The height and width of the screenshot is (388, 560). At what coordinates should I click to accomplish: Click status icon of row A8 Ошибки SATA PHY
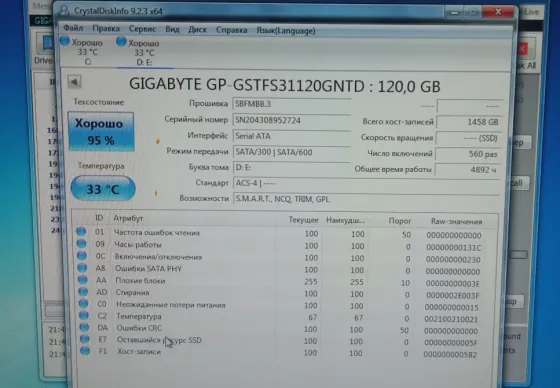point(82,268)
